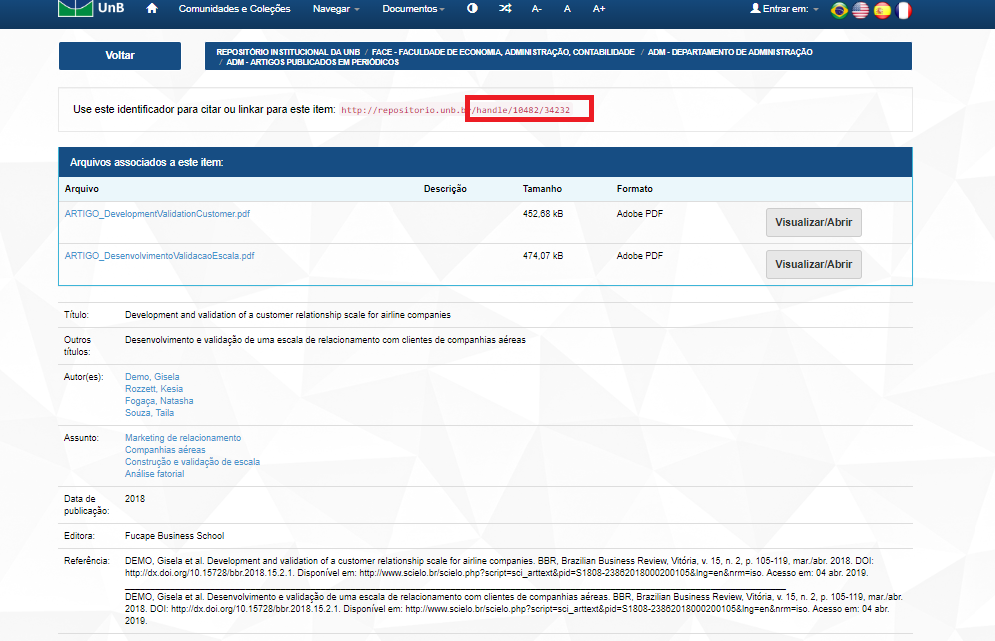Decrease font size with A- button
The image size is (995, 641).
(537, 9)
